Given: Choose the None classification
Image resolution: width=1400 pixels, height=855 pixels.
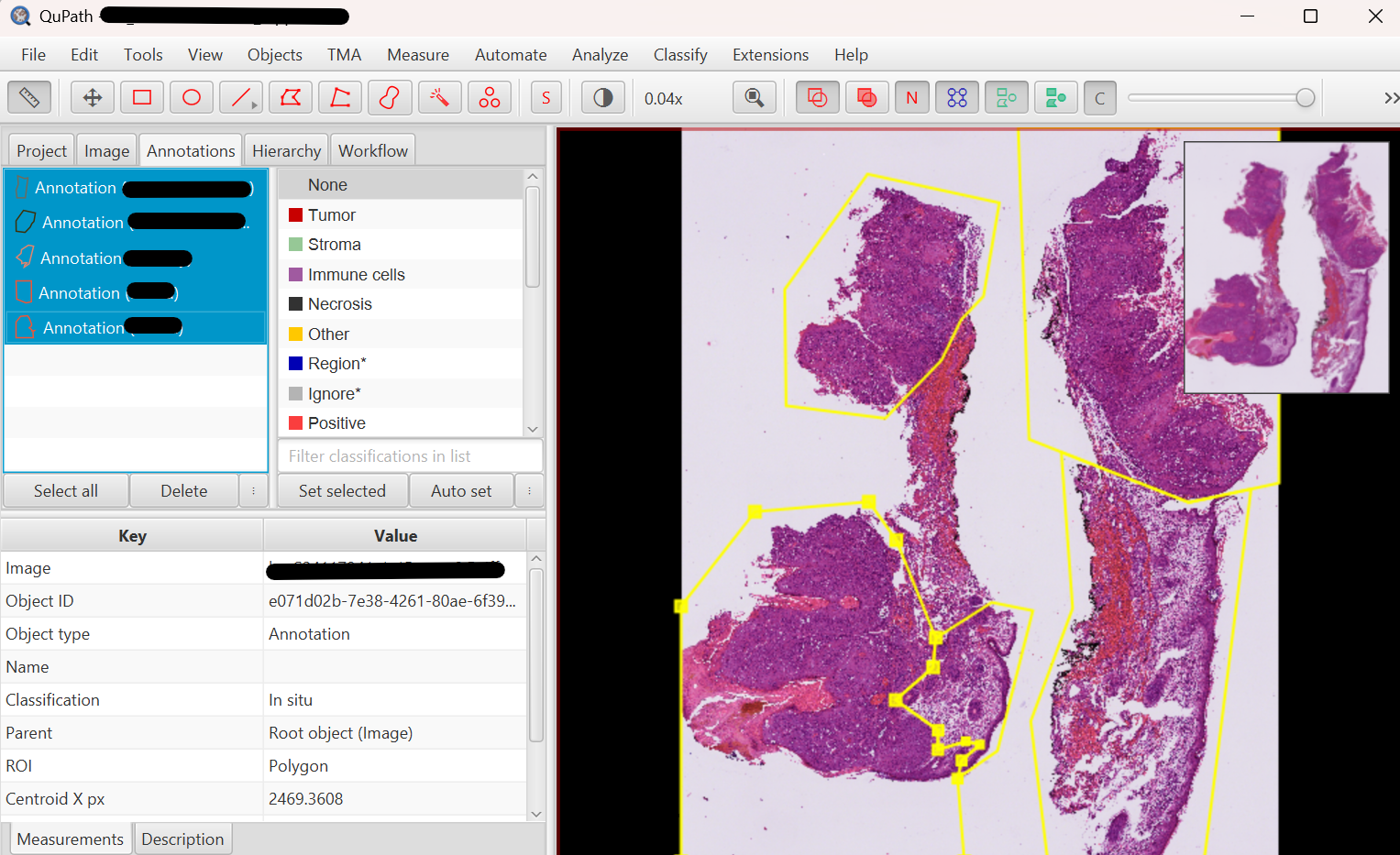Looking at the screenshot, I should (401, 185).
